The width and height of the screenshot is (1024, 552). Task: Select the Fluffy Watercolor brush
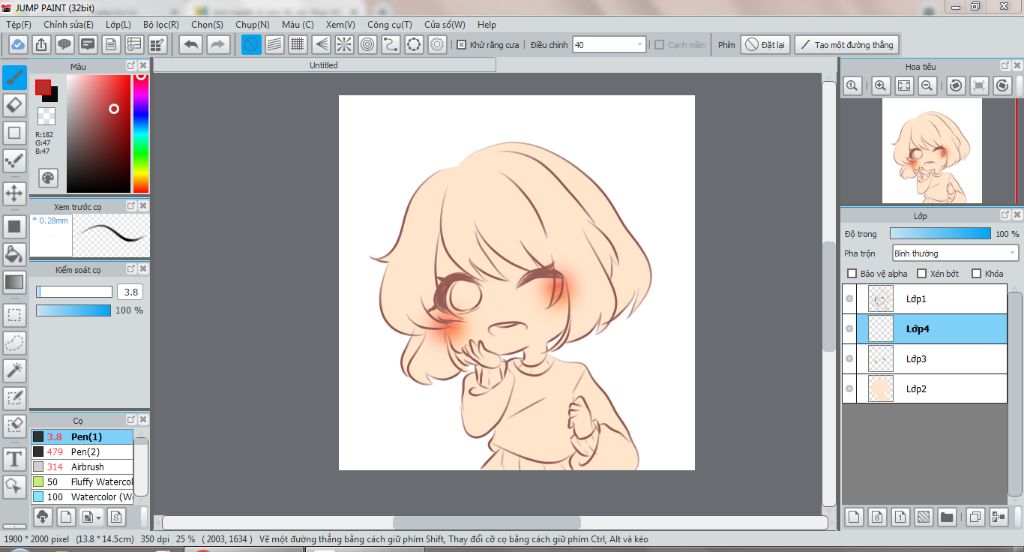click(x=82, y=481)
